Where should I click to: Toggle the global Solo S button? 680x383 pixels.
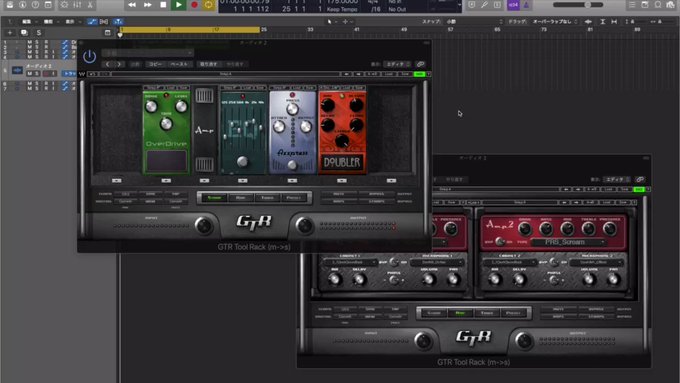pyautogui.click(x=39, y=33)
